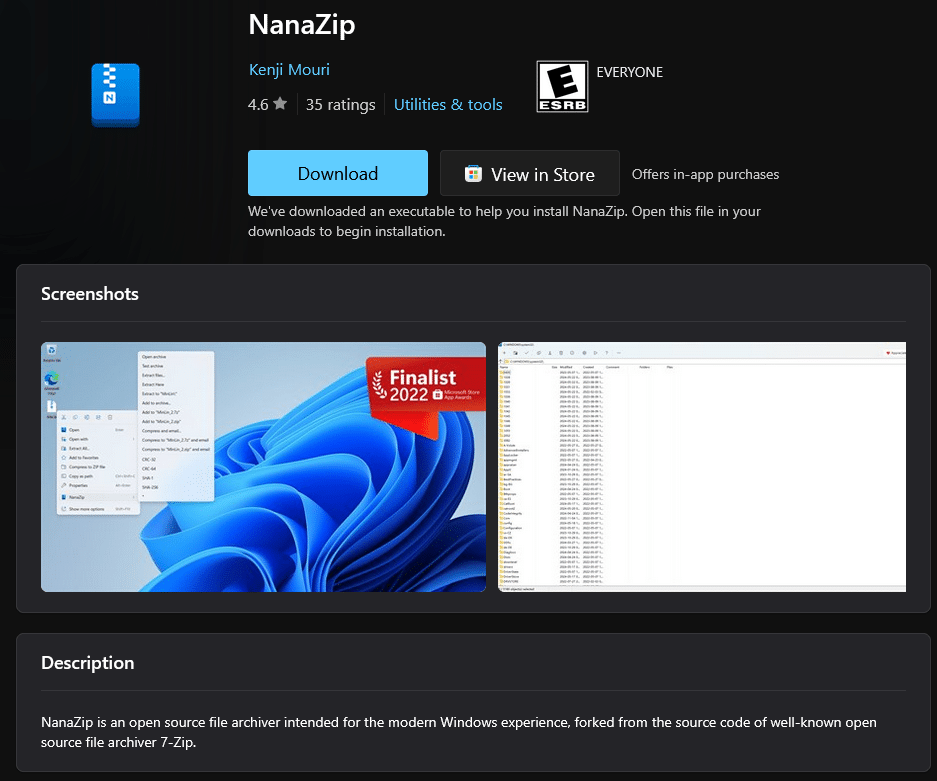The image size is (937, 781).
Task: Click the ESRB Everyone rating badge
Action: [562, 87]
